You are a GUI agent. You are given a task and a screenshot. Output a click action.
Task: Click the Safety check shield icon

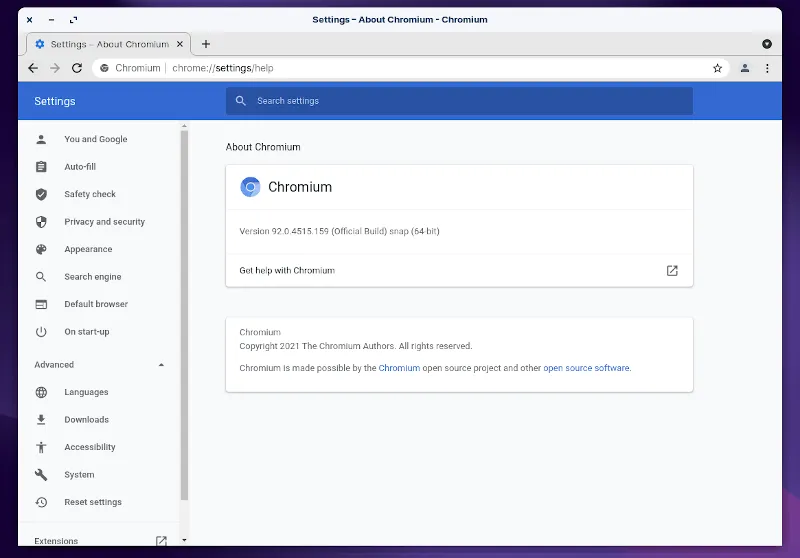pyautogui.click(x=41, y=194)
